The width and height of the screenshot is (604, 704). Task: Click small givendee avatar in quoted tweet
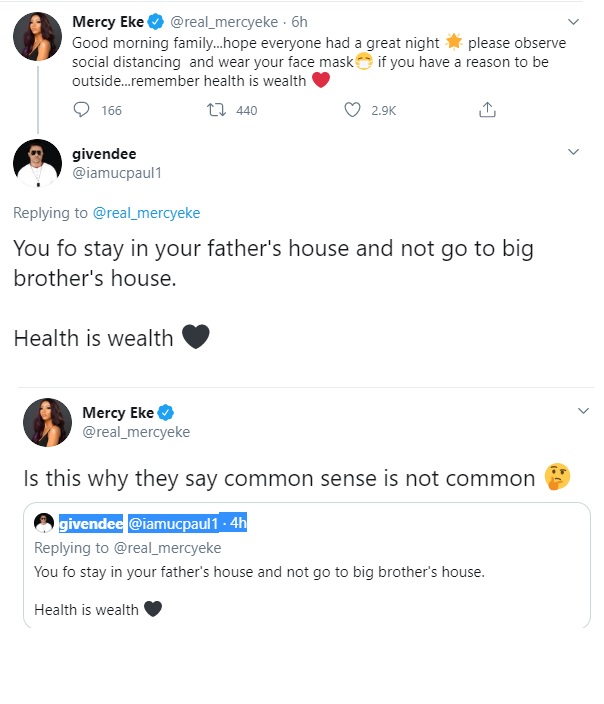pyautogui.click(x=44, y=523)
